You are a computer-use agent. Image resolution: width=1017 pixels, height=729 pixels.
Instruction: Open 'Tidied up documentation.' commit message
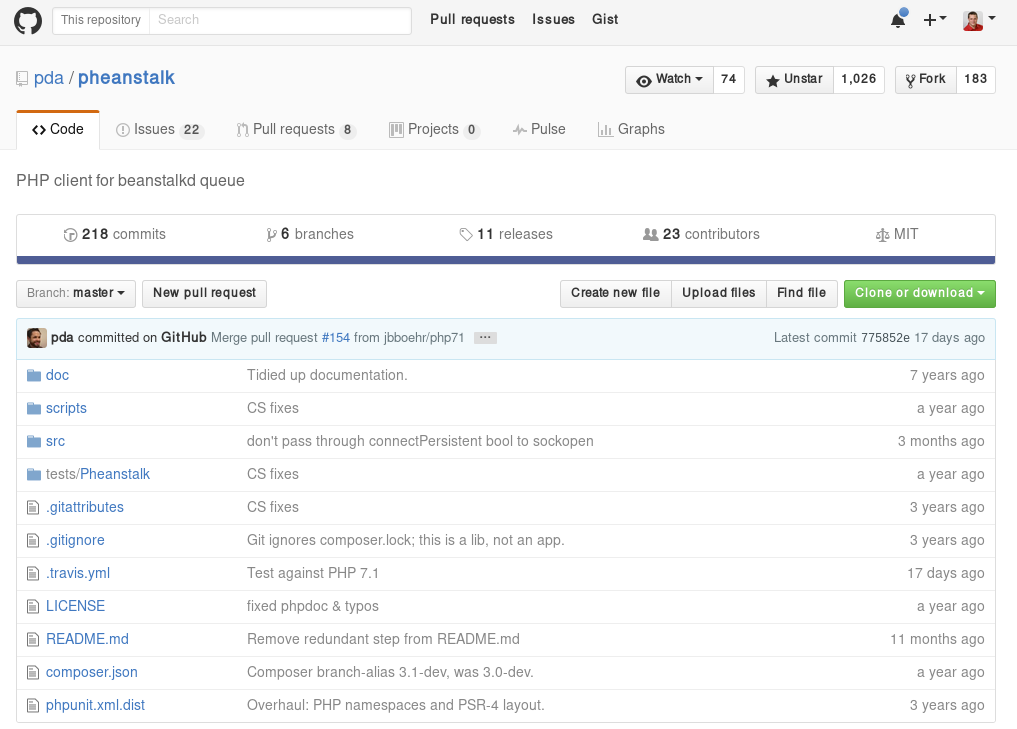point(327,376)
